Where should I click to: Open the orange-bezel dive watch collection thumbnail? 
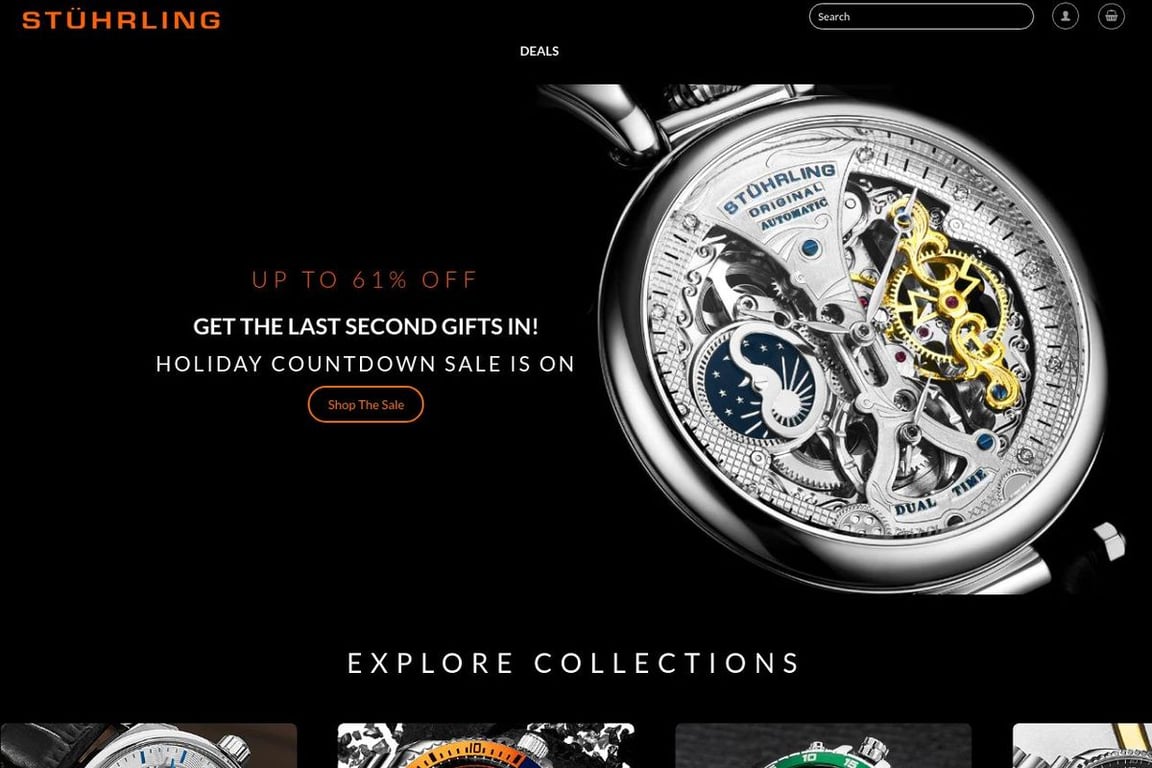pos(486,745)
